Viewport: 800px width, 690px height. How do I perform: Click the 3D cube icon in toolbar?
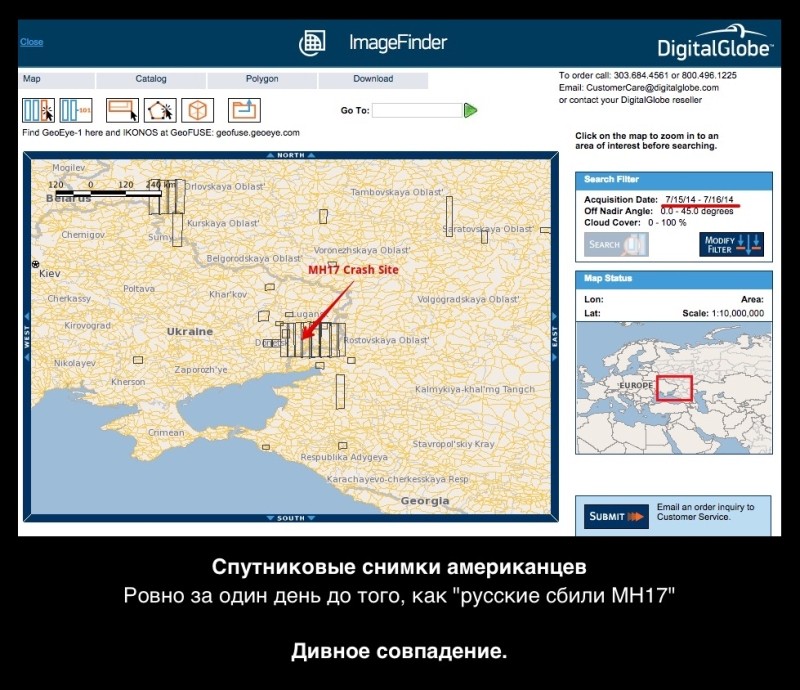coord(198,110)
